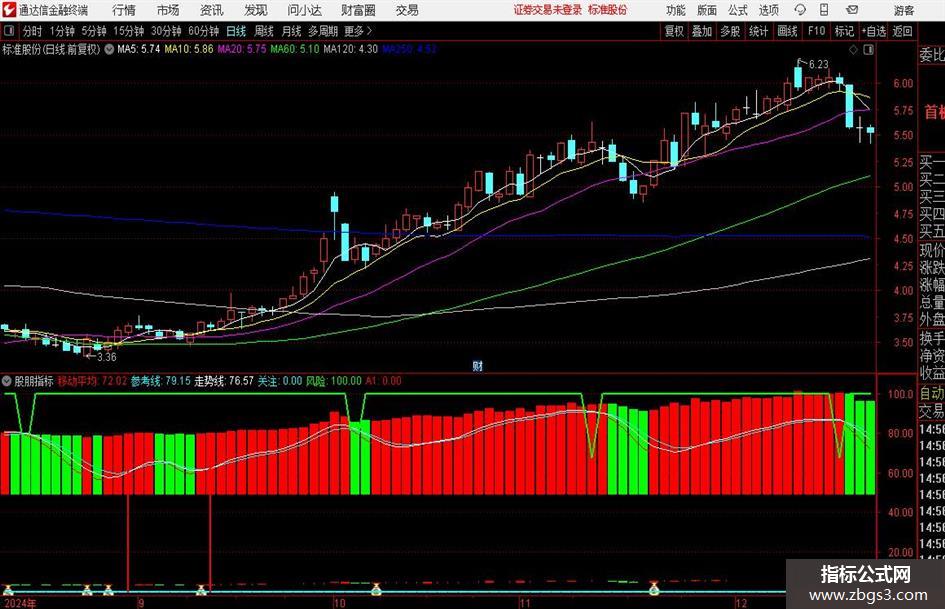945x609 pixels.
Task: Switch to 分时 chart period
Action: click(32, 31)
